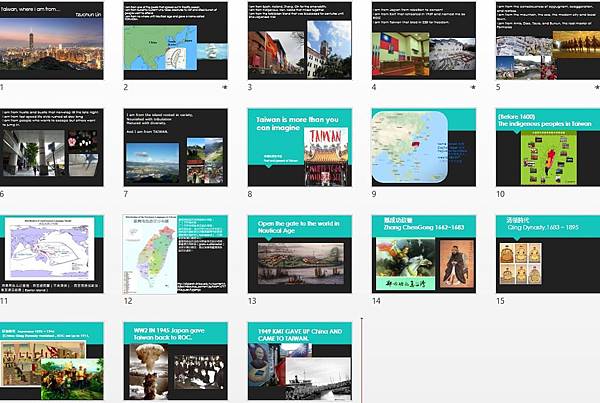Select slide 9 with the East Asia map
This screenshot has width=600, height=403.
424,147
